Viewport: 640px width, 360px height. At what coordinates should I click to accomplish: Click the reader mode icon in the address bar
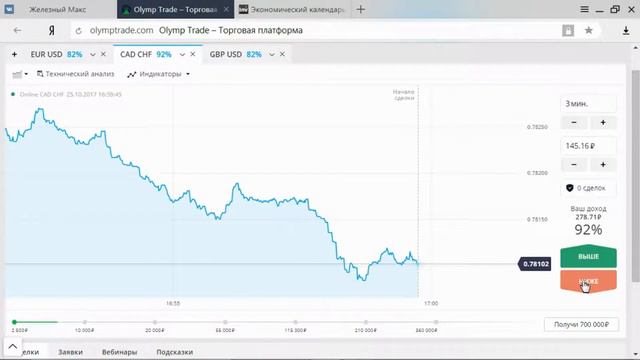(568, 30)
